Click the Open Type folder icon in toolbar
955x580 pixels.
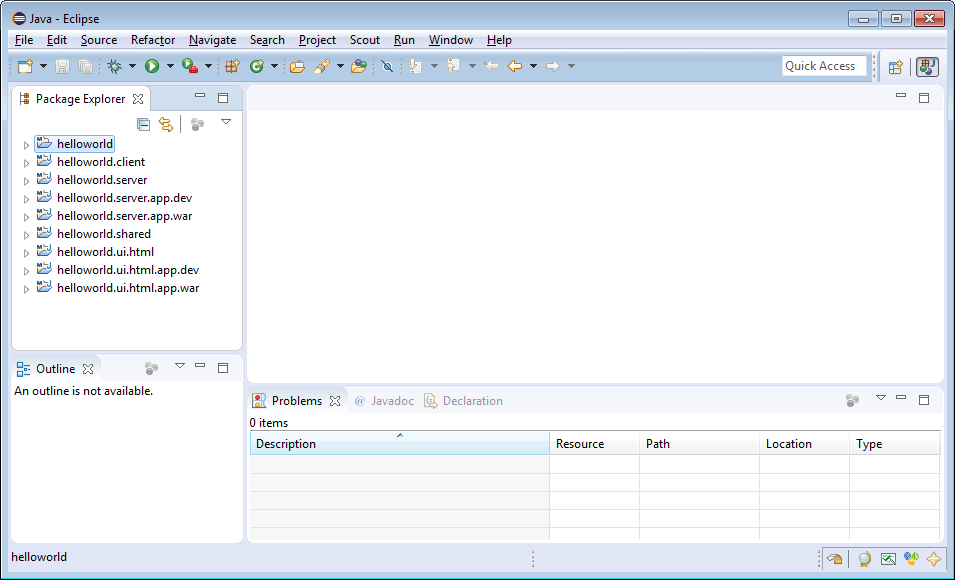[297, 66]
